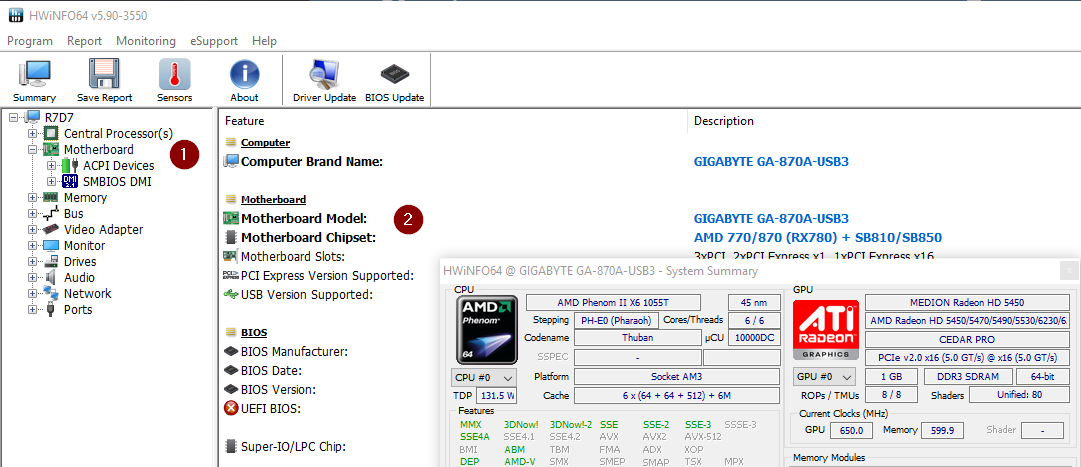Collapse the Motherboard tree node
The width and height of the screenshot is (1081, 467).
click(x=32, y=149)
